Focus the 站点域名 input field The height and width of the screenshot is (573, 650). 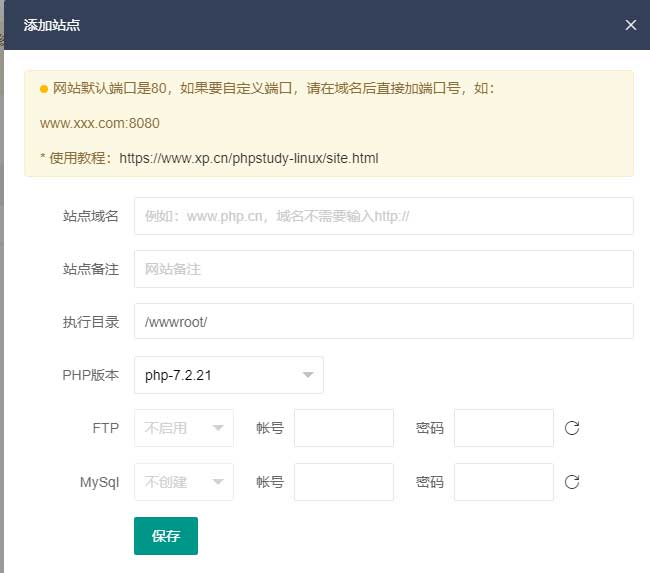coord(383,216)
